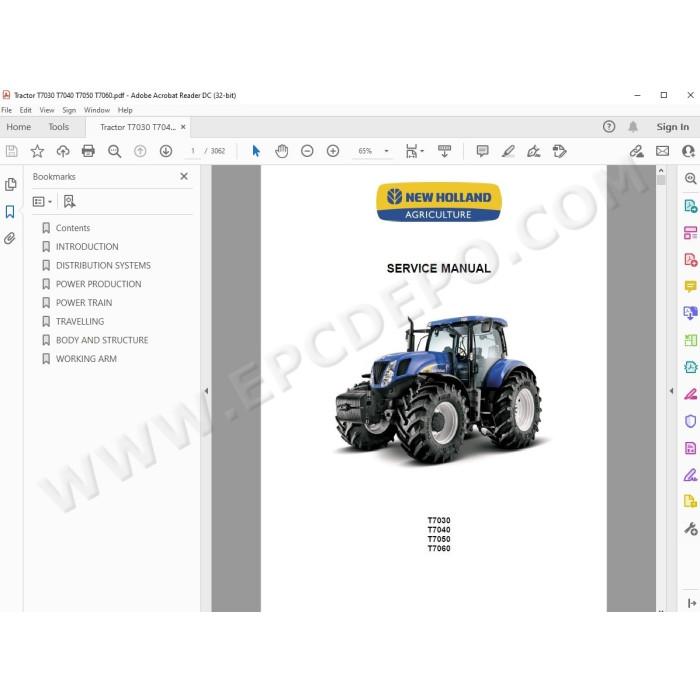This screenshot has width=700, height=700.
Task: Select the DISTRIBUTION SYSTEMS bookmark
Action: click(x=103, y=266)
